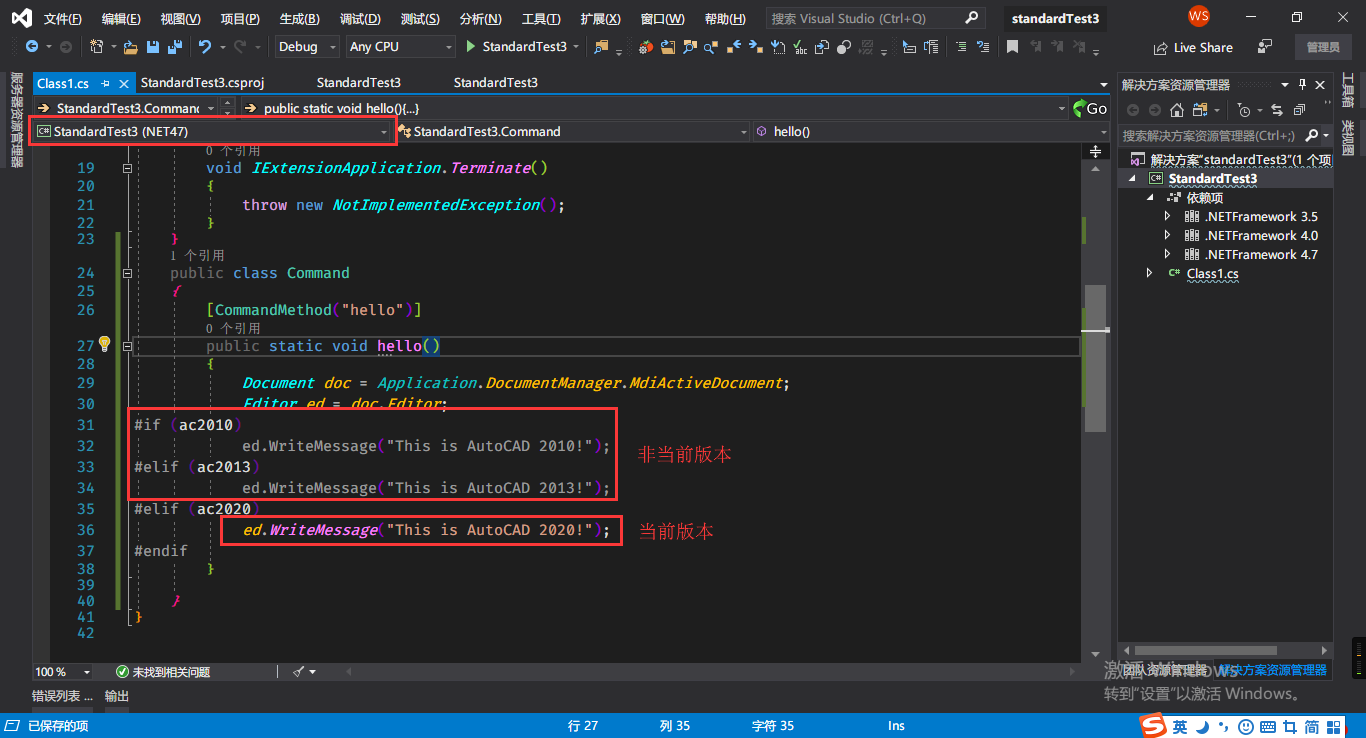Click the 管理员 button

pos(1322,47)
